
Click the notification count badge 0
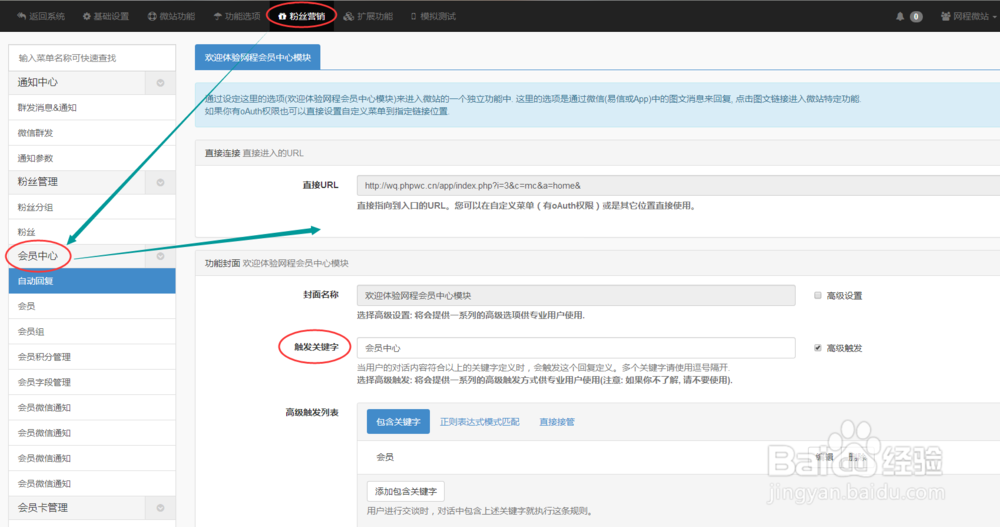tap(916, 17)
